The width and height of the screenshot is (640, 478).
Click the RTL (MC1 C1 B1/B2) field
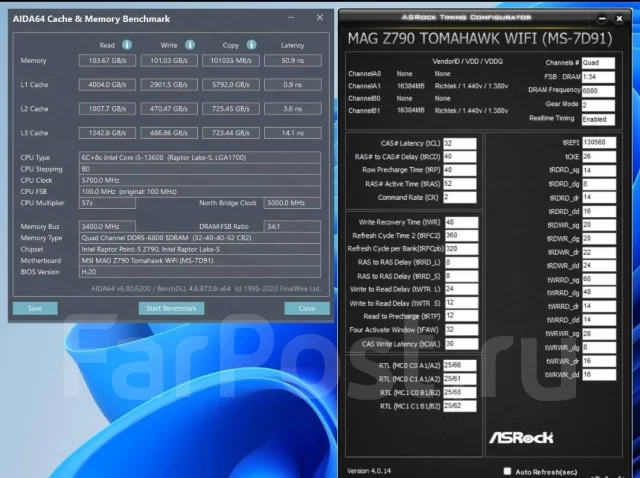point(460,406)
